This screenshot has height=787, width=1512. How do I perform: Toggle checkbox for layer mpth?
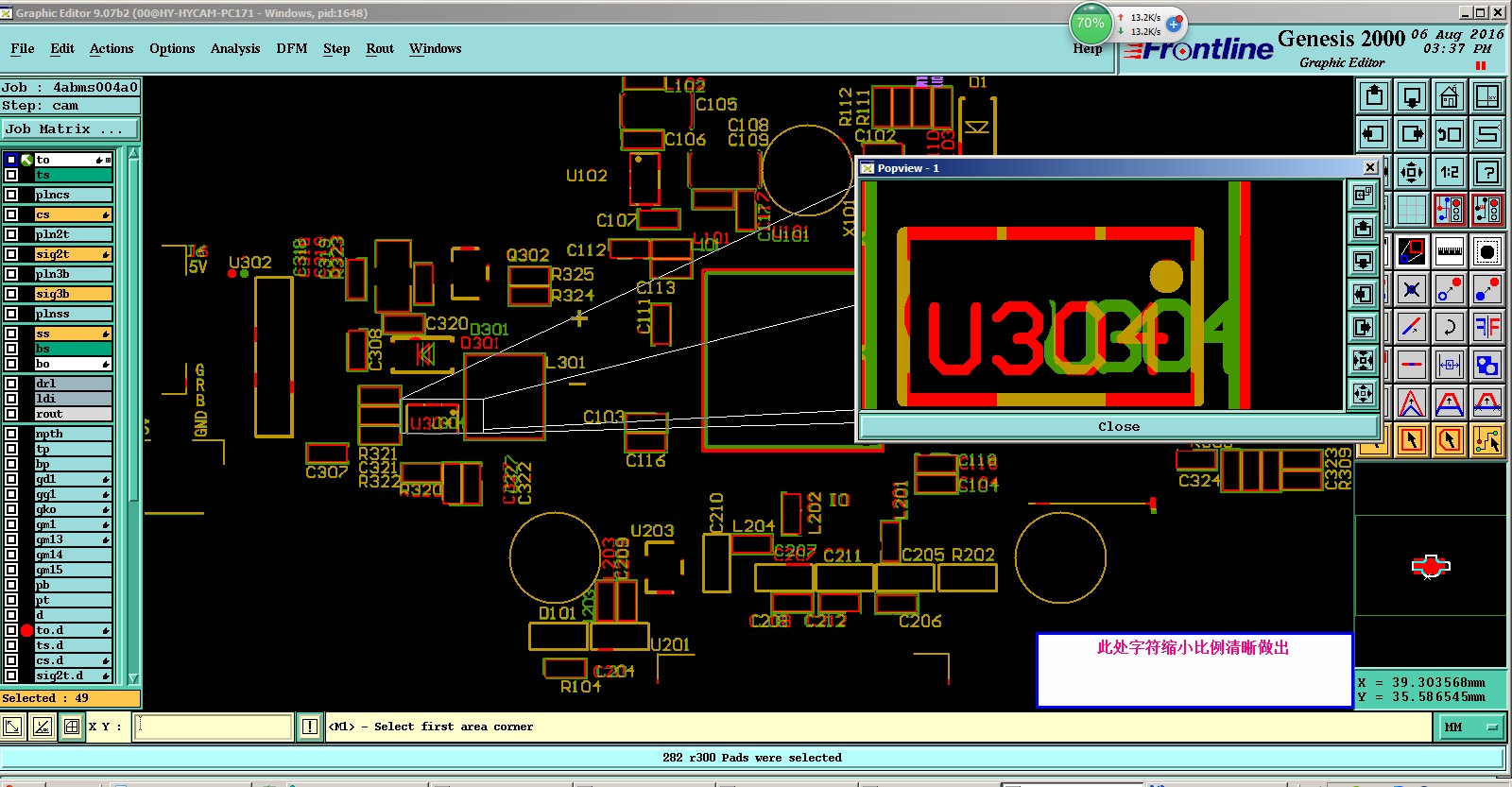[11, 434]
